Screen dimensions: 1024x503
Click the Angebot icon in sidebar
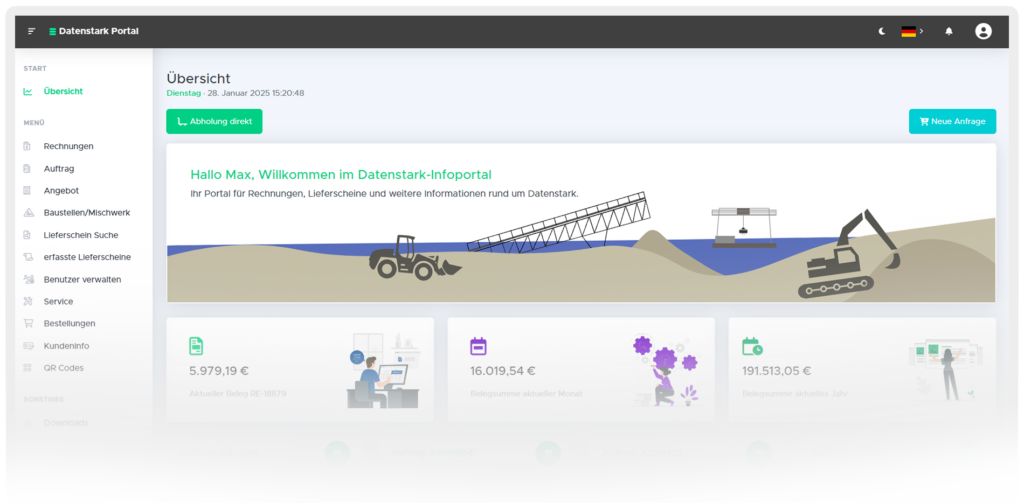click(27, 191)
